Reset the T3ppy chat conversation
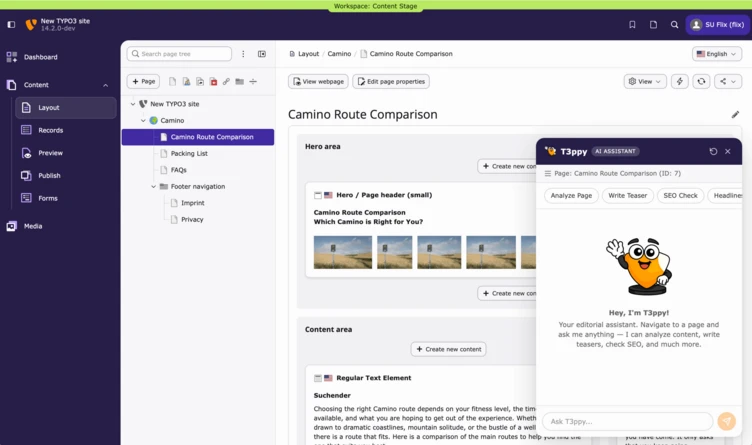Screen dimensions: 752x445 (713, 152)
